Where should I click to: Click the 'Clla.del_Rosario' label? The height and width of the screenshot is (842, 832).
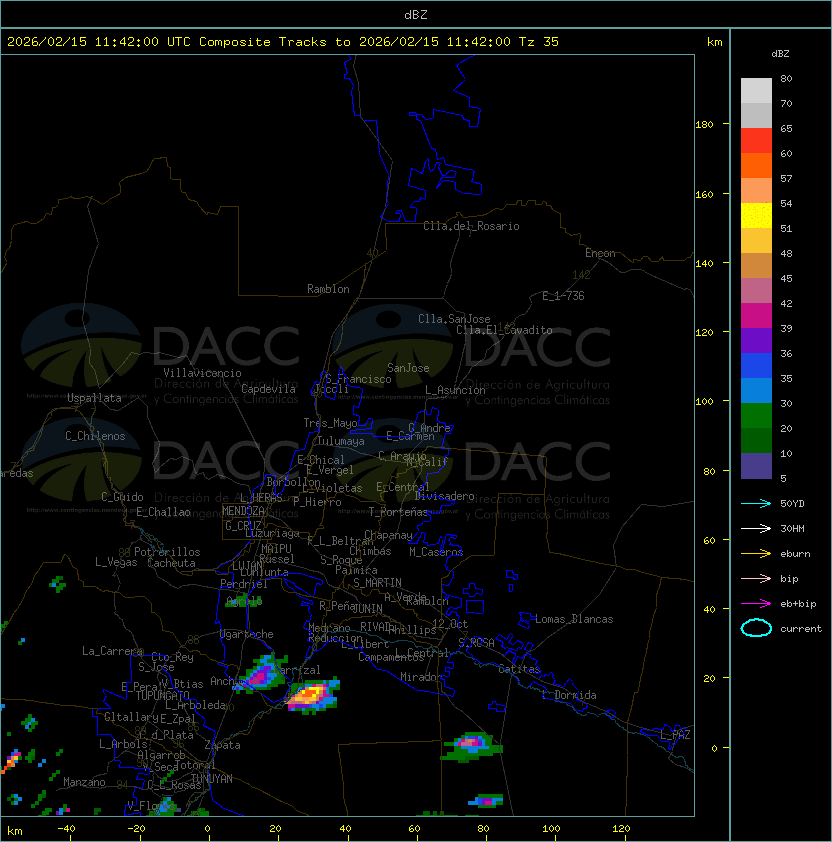pos(471,226)
